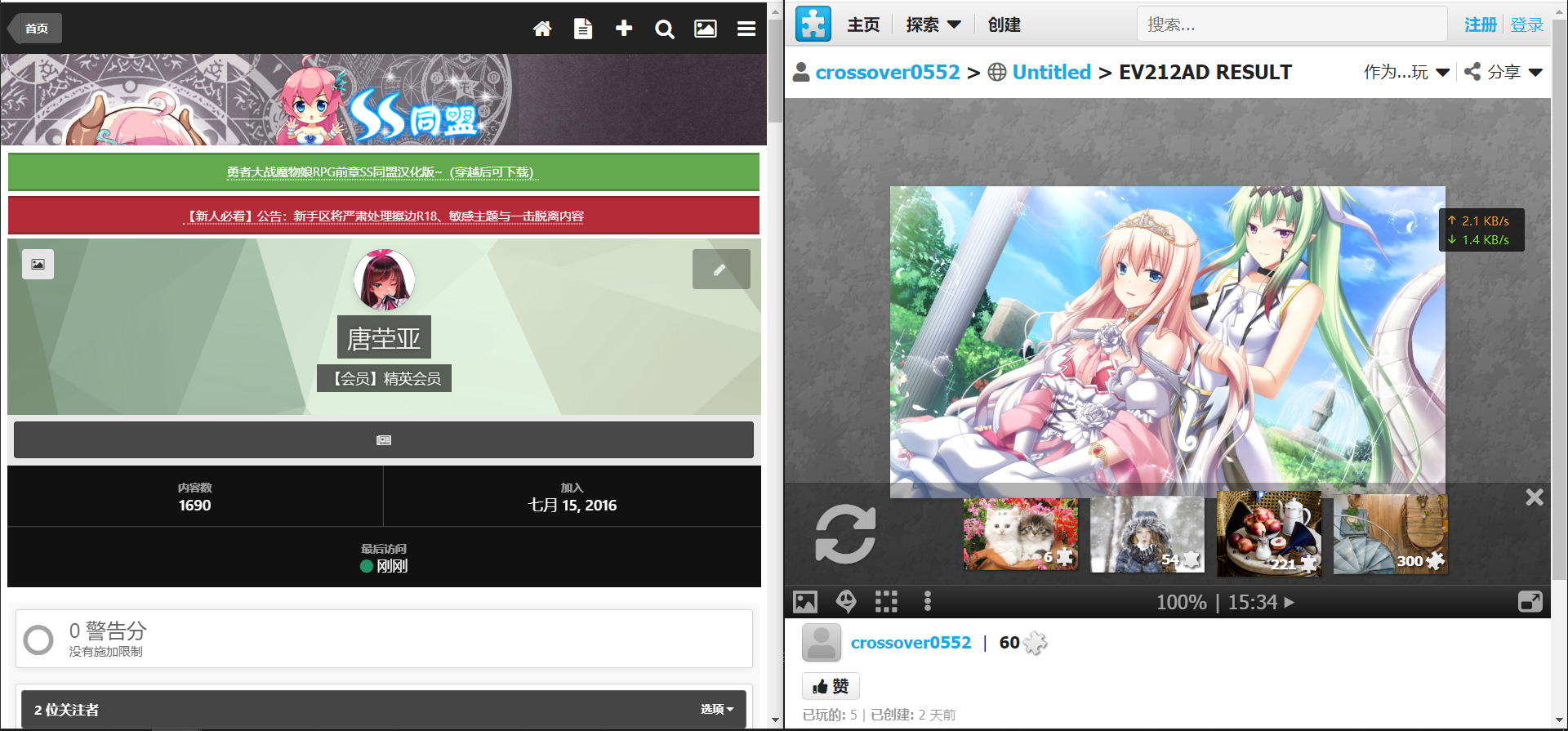This screenshot has width=1568, height=731.
Task: Click the 【会员】精英会员 group label
Action: (x=384, y=379)
